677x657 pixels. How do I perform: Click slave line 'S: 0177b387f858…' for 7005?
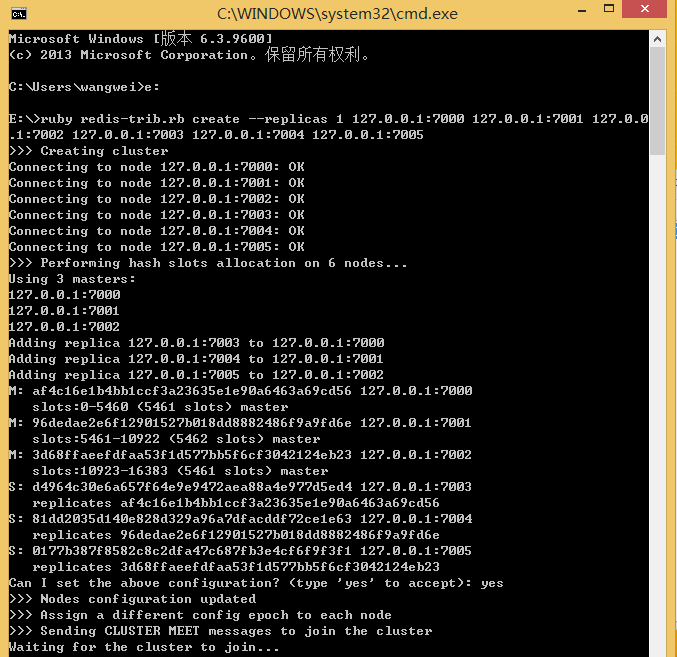click(240, 550)
